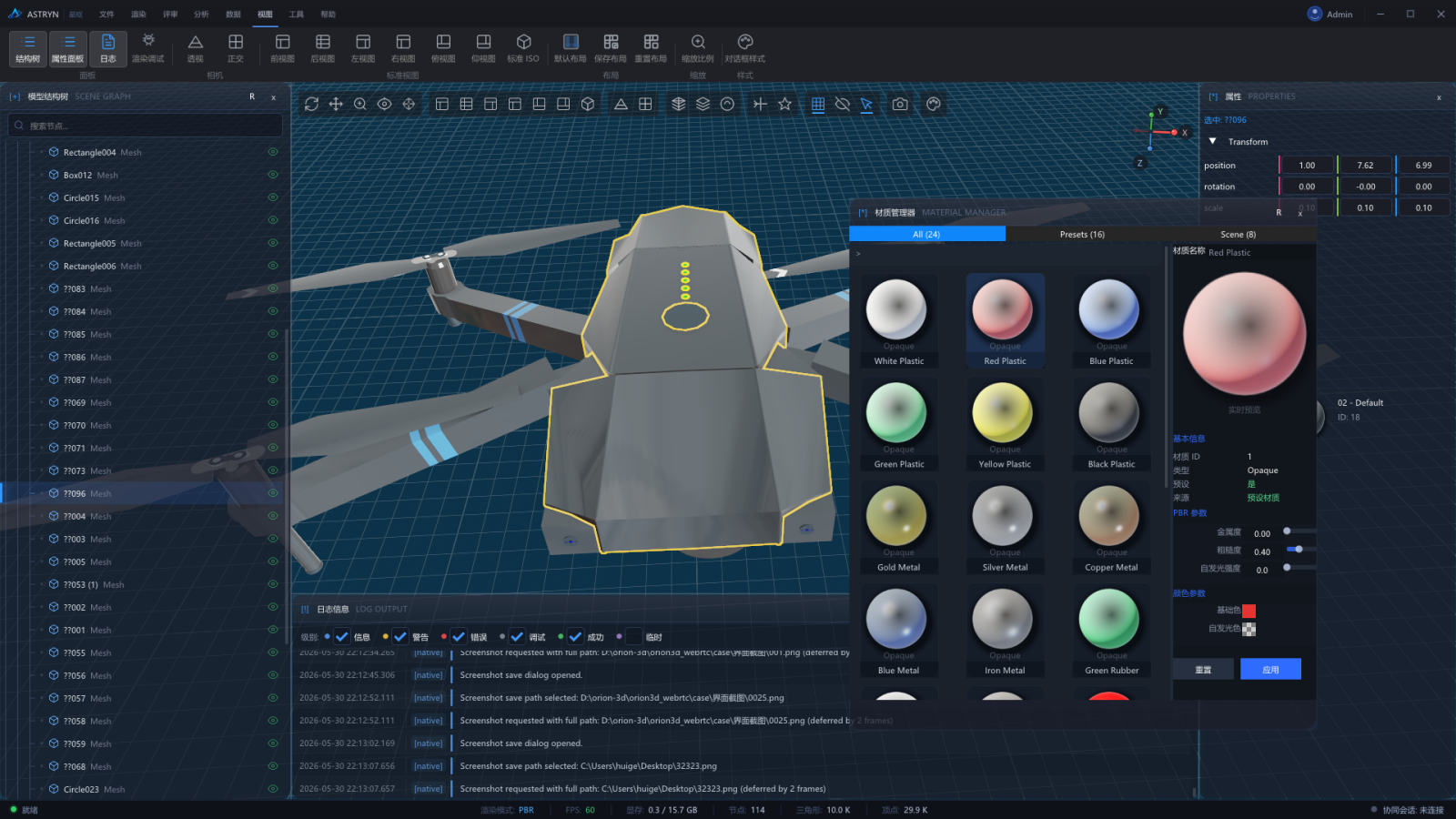Open 对话框样式 dialog style tool
This screenshot has height=819, width=1456.
pos(745,48)
